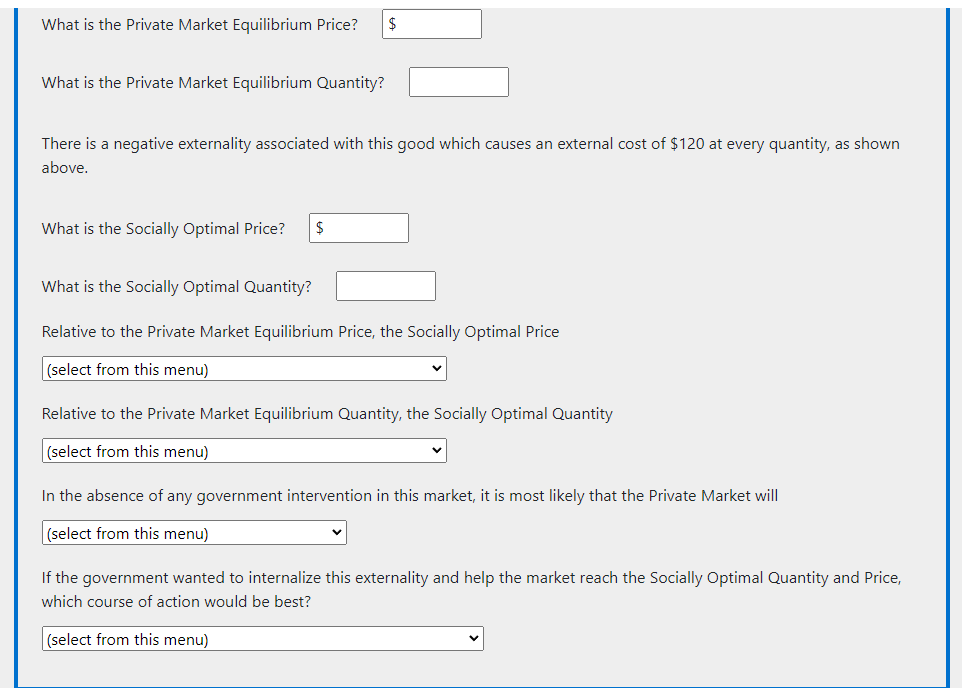Focus the Socially Optimal Price input field
This screenshot has width=962, height=697.
[359, 228]
